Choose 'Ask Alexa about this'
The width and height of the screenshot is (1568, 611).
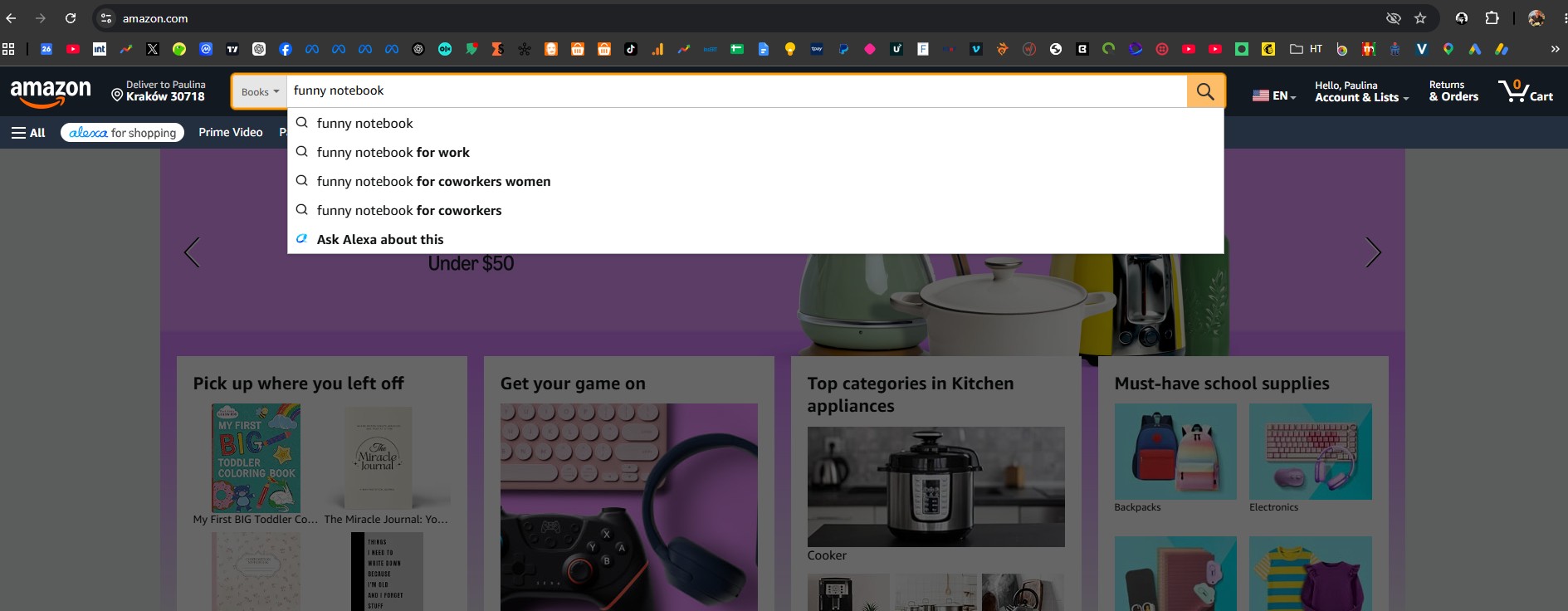[x=755, y=239]
